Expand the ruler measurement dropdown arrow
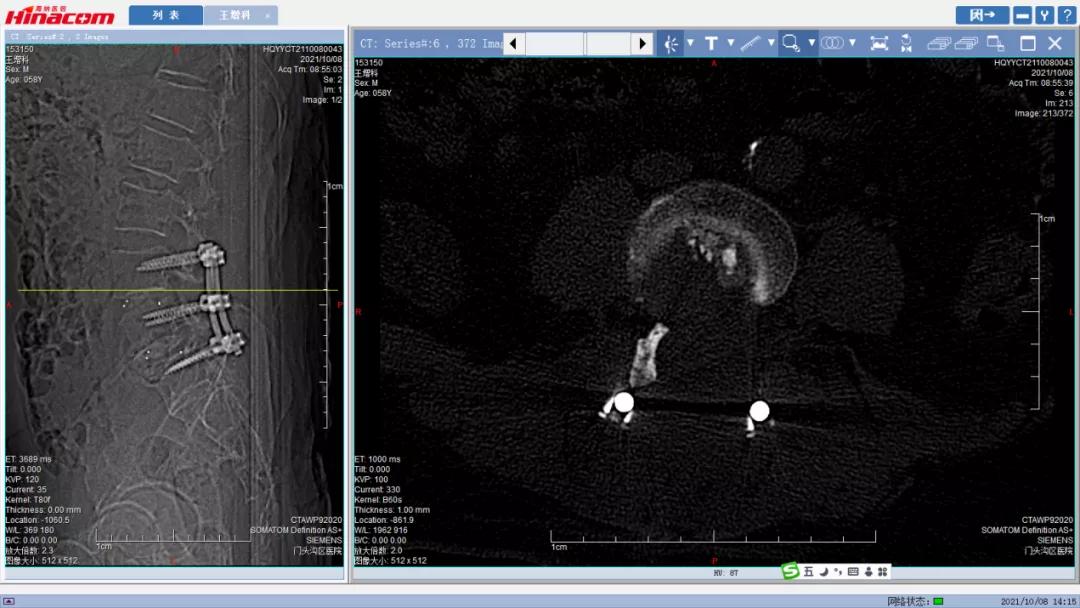Viewport: 1080px width, 608px height. coord(771,43)
